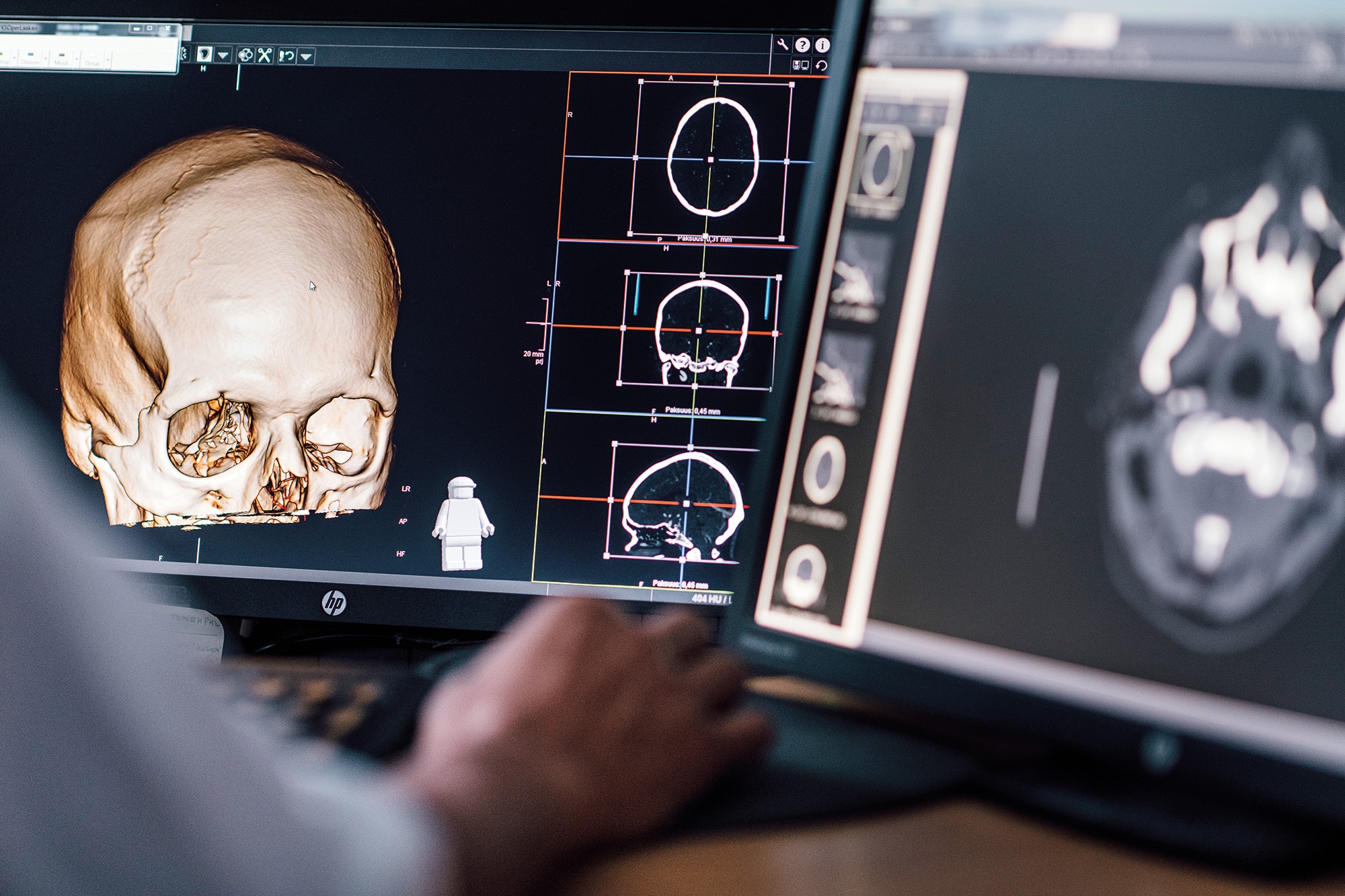Click the tissue segmentation circles icon
The height and width of the screenshot is (896, 1345).
pos(245,55)
